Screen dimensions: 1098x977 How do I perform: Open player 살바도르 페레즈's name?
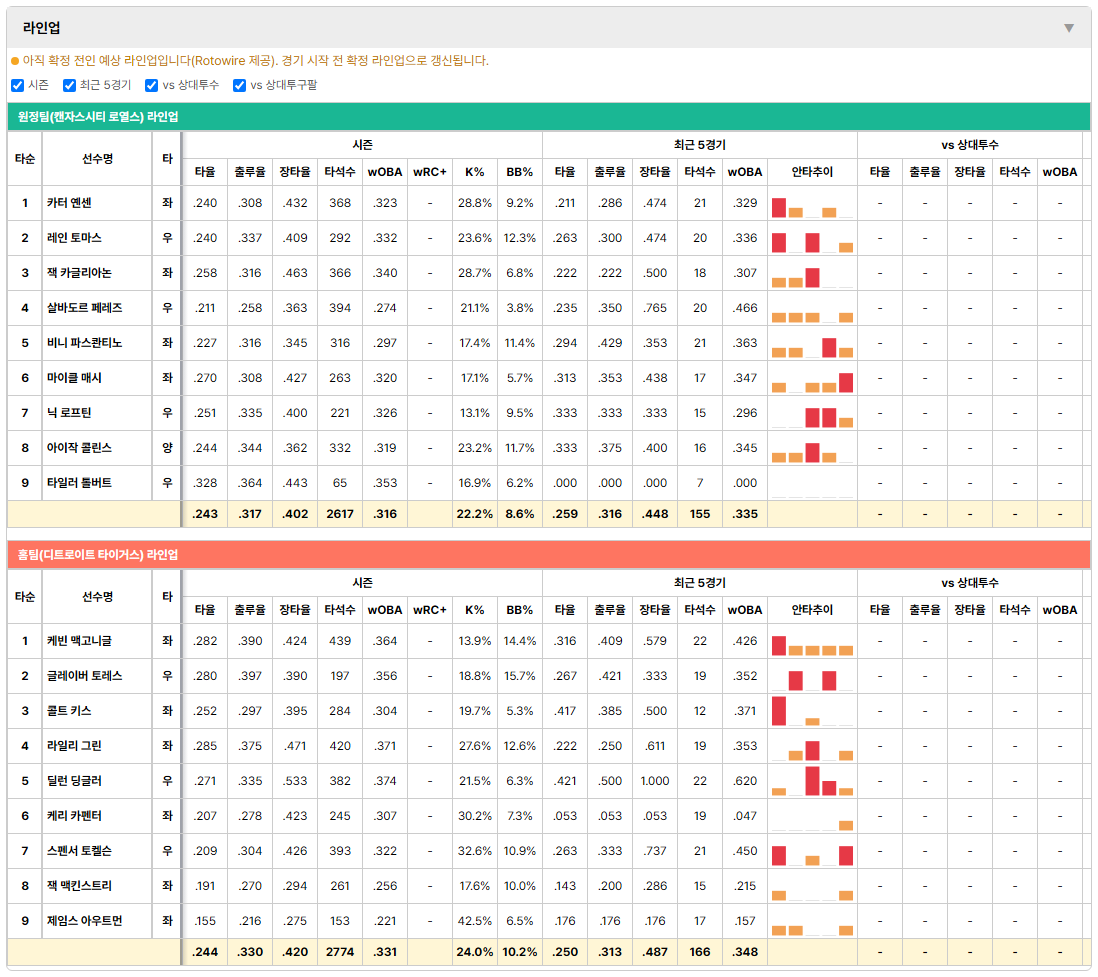tap(85, 308)
